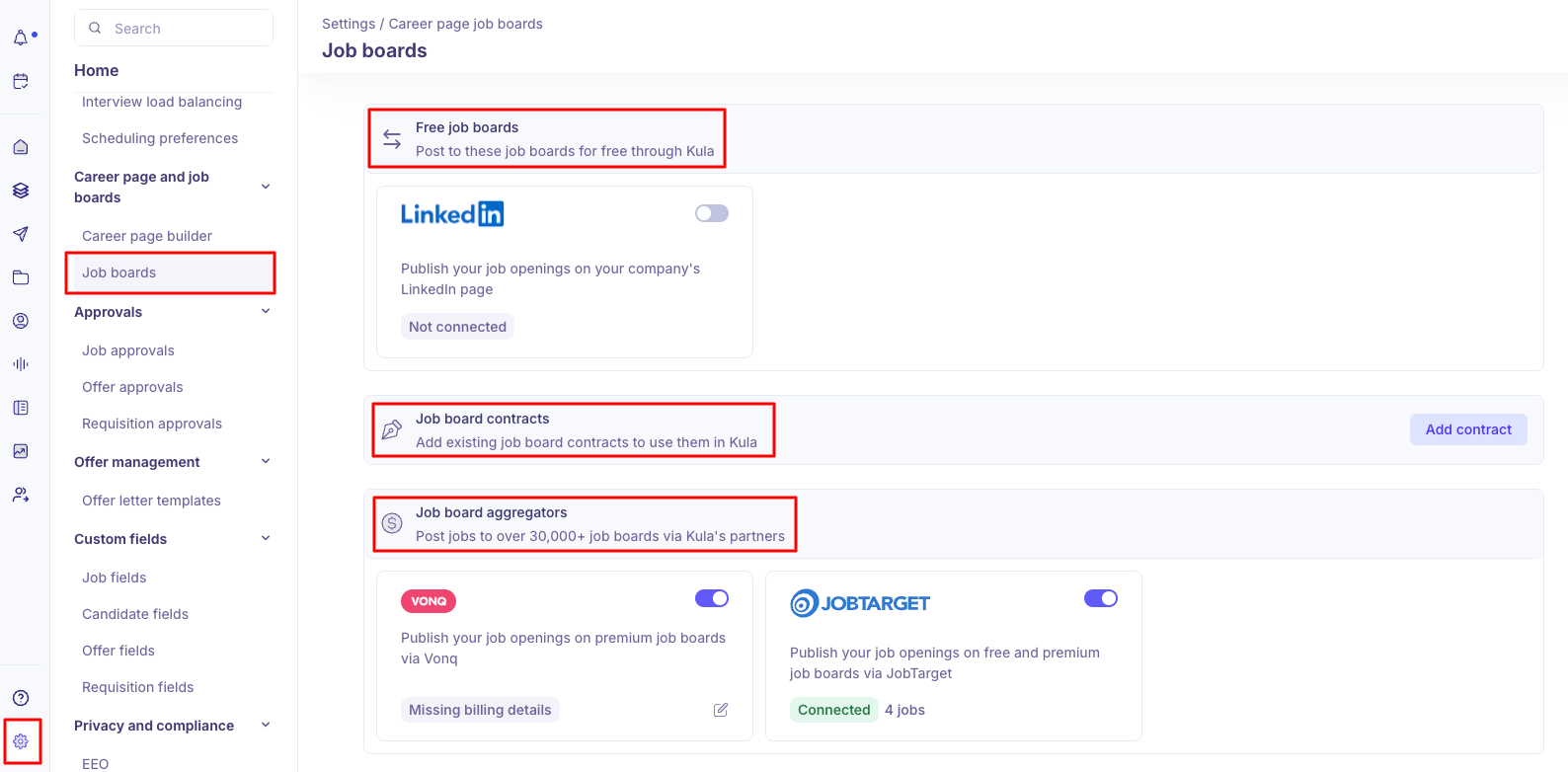
Task: Open the user circle icon in left rail
Action: click(x=21, y=321)
